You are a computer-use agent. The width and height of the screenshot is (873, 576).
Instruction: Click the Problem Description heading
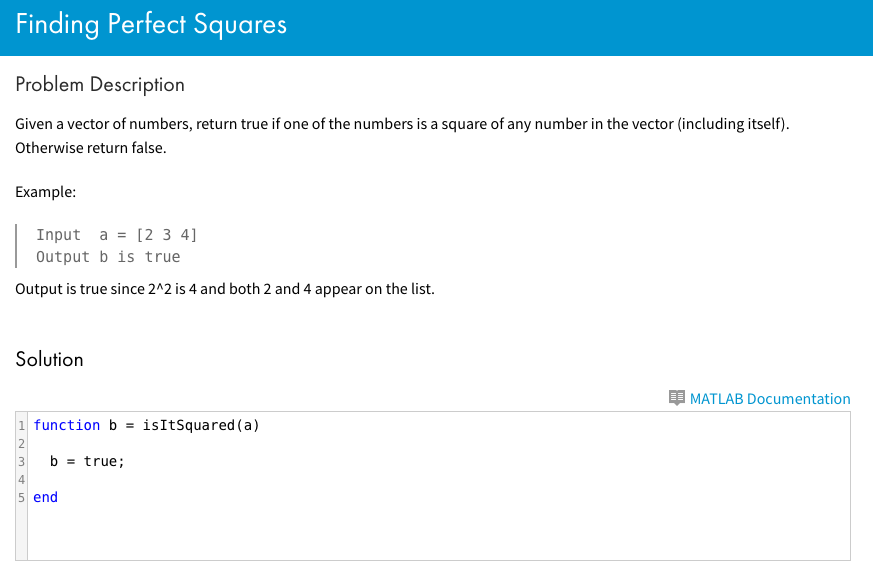coord(99,85)
